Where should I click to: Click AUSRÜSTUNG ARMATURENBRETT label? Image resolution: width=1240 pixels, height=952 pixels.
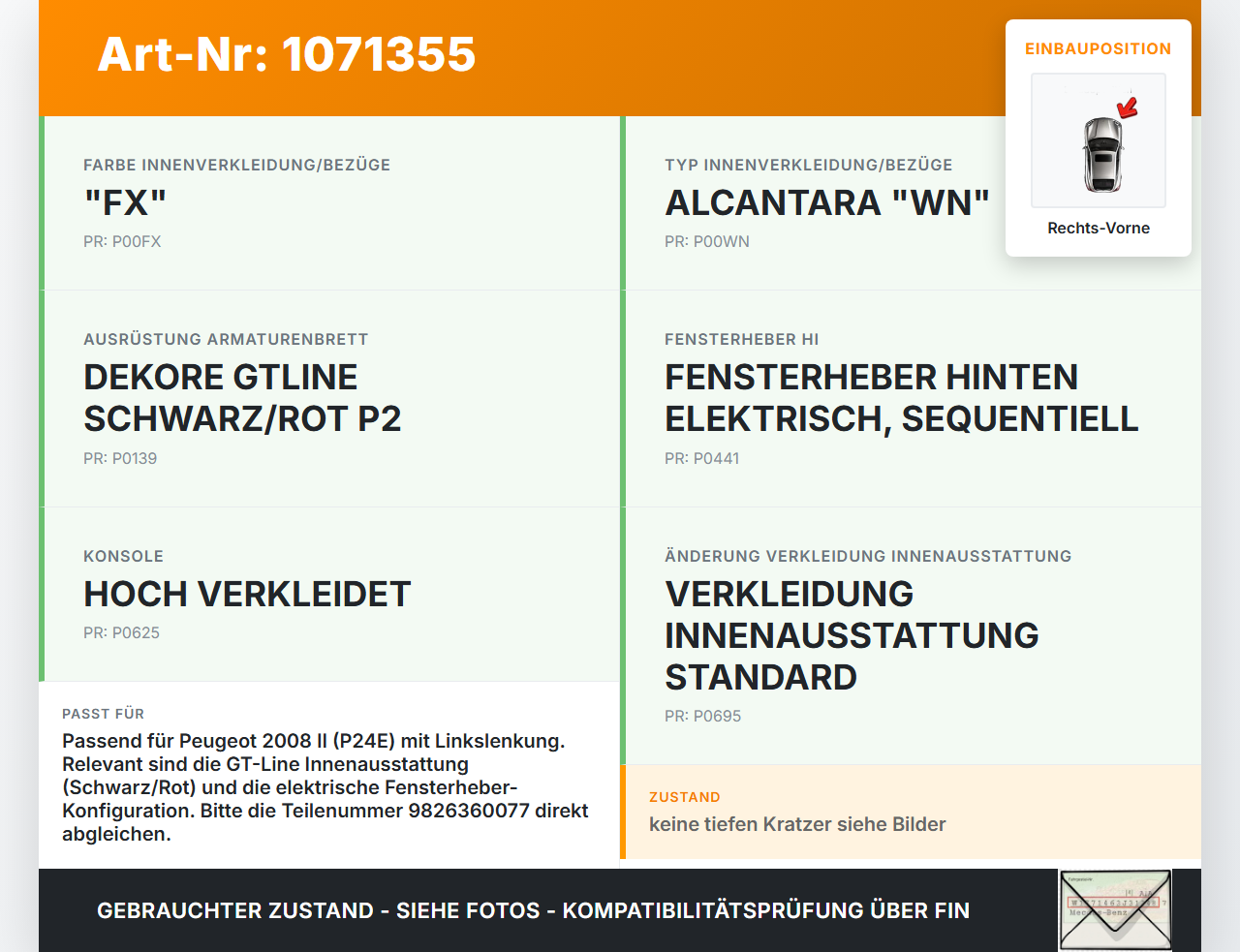(x=226, y=339)
